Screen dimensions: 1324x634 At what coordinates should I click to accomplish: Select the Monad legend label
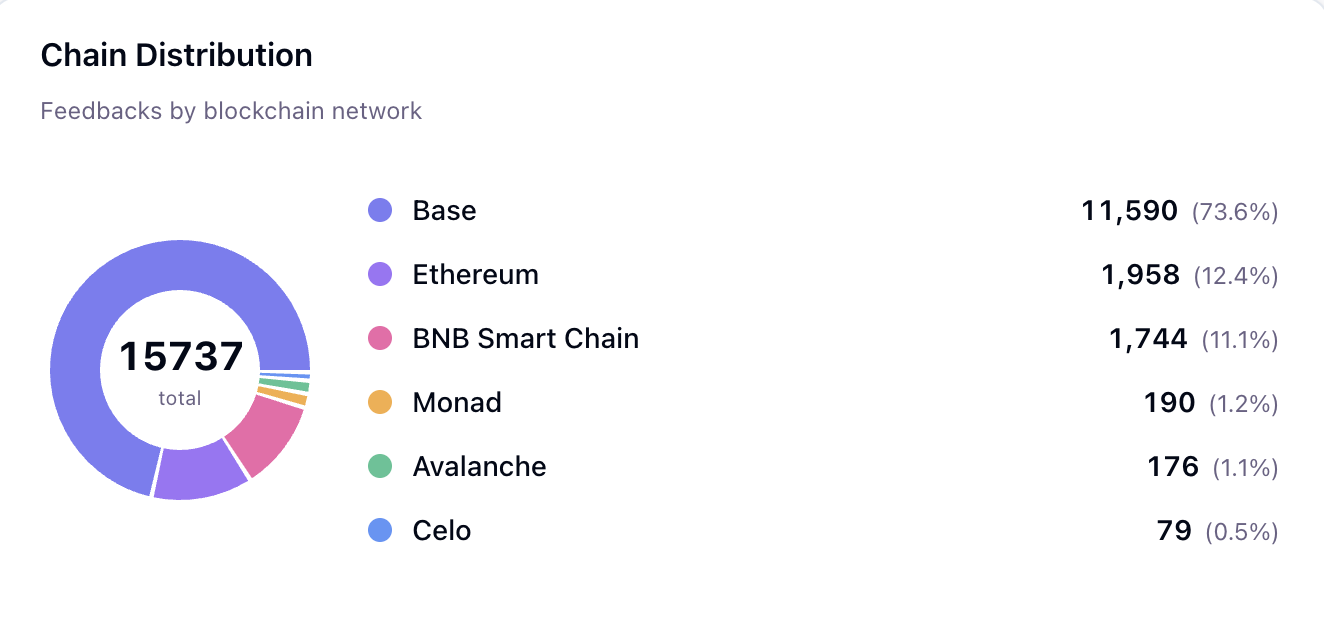[x=457, y=402]
